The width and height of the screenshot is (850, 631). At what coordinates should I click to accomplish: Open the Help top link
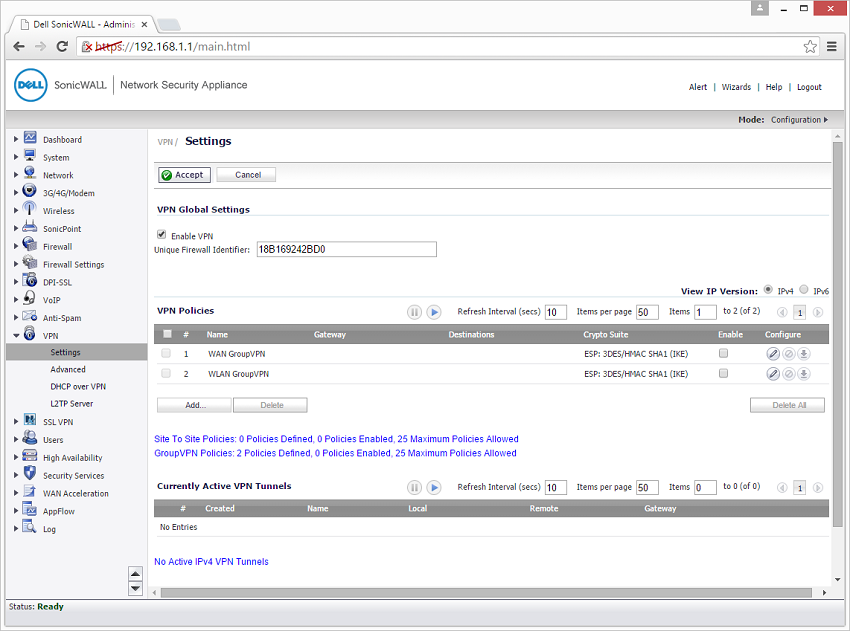pyautogui.click(x=774, y=87)
